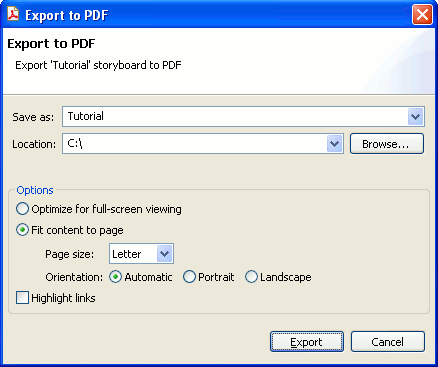438x367 pixels.
Task: Expand the Location dropdown arrow
Action: pyautogui.click(x=334, y=144)
